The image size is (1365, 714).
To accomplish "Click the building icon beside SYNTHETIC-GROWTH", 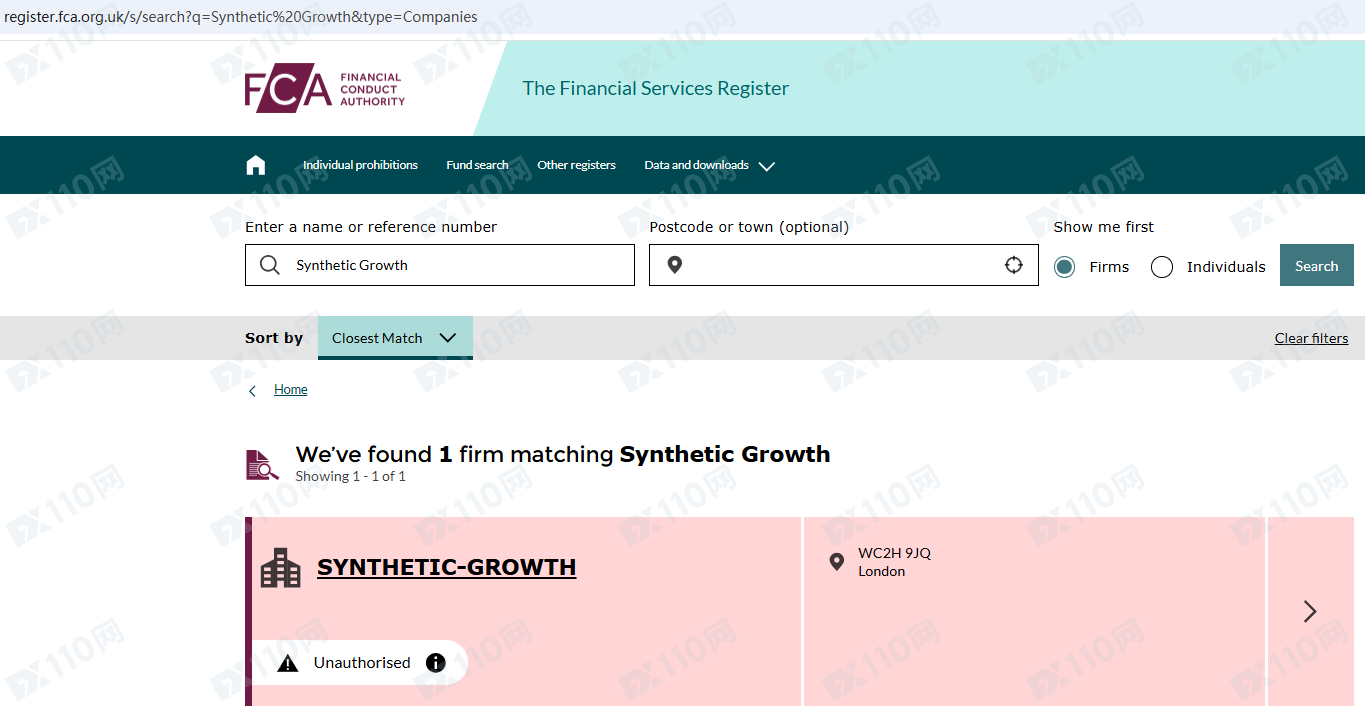I will [x=281, y=567].
